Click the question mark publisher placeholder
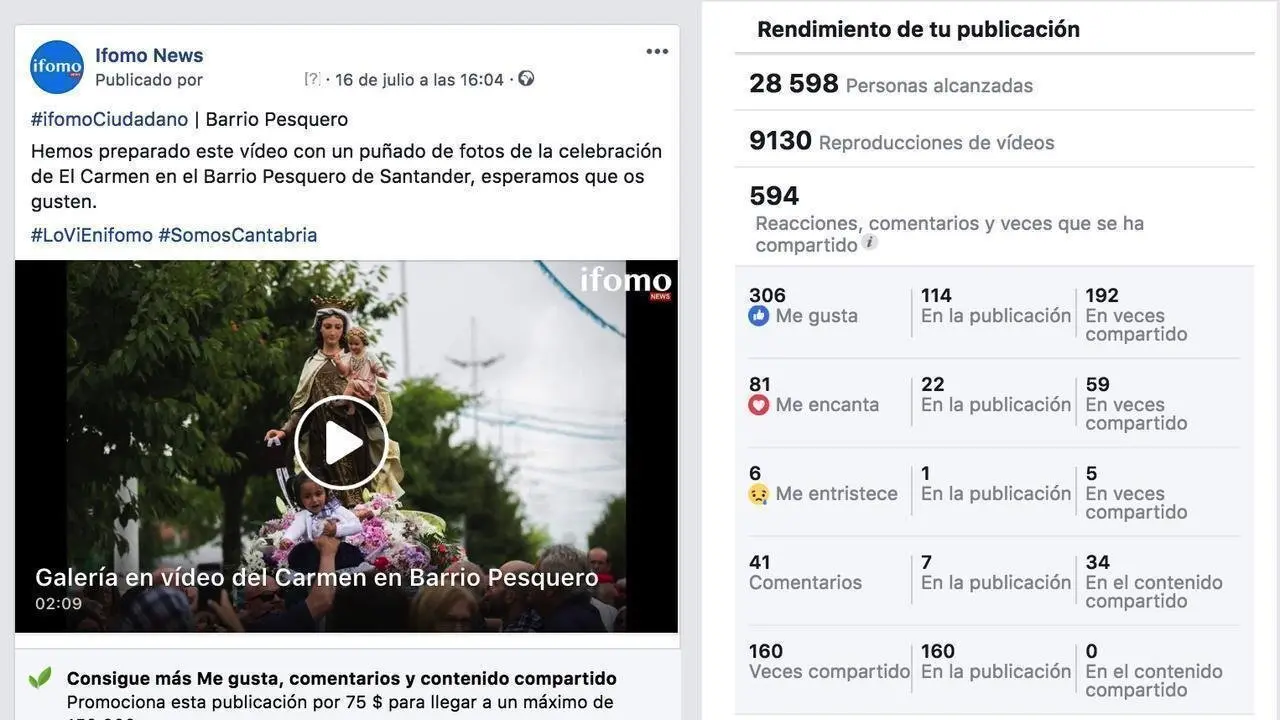The image size is (1280, 720). 312,79
